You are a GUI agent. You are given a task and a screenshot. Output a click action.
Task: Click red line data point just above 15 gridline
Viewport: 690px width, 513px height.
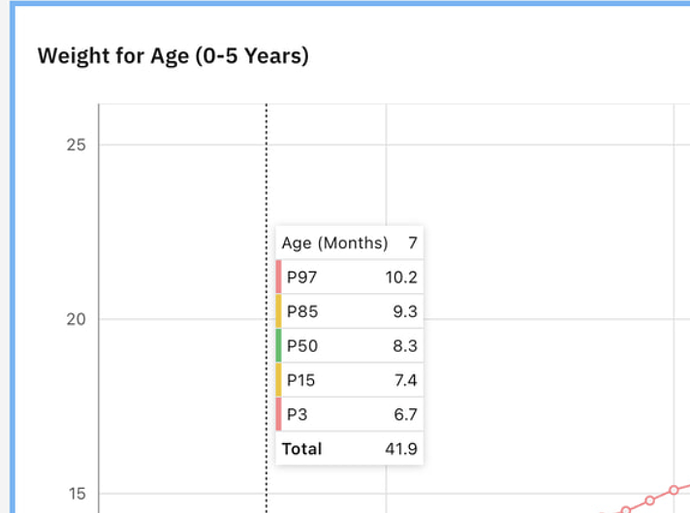tap(674, 490)
